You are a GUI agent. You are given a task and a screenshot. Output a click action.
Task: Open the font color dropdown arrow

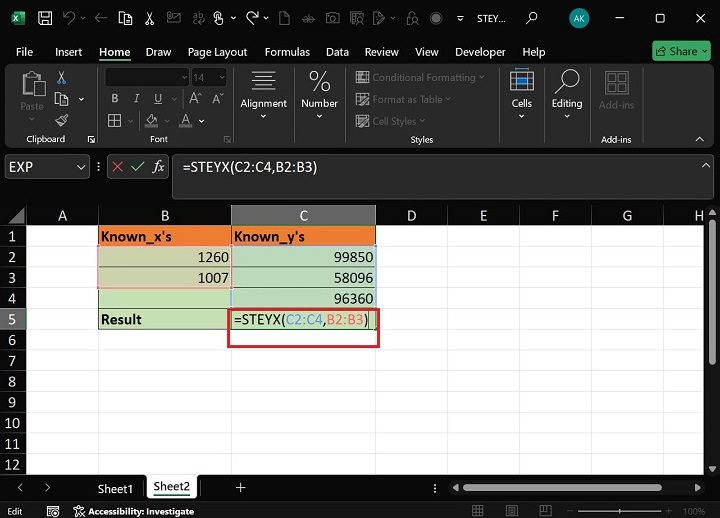click(202, 121)
